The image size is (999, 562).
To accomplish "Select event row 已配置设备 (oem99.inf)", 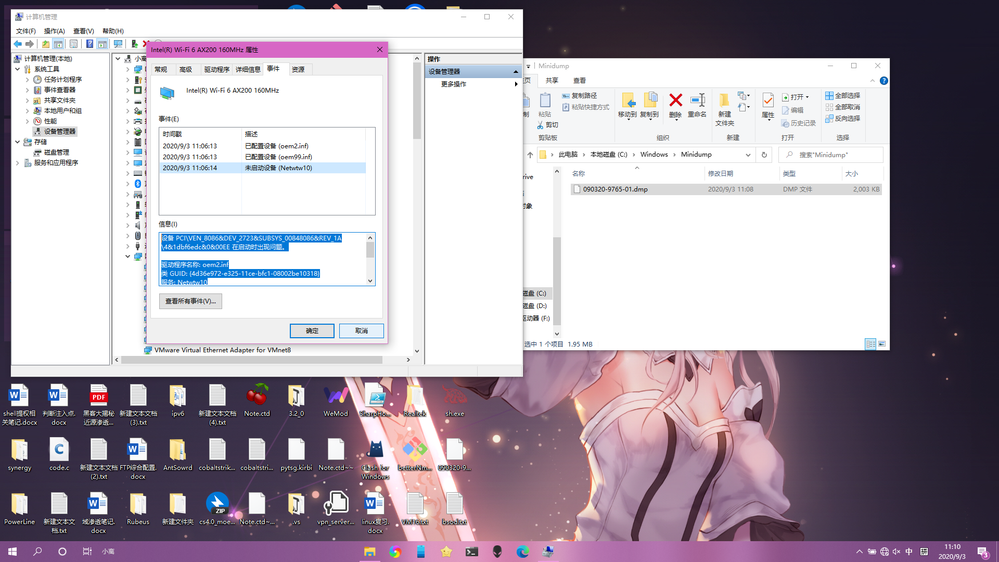I will point(264,157).
